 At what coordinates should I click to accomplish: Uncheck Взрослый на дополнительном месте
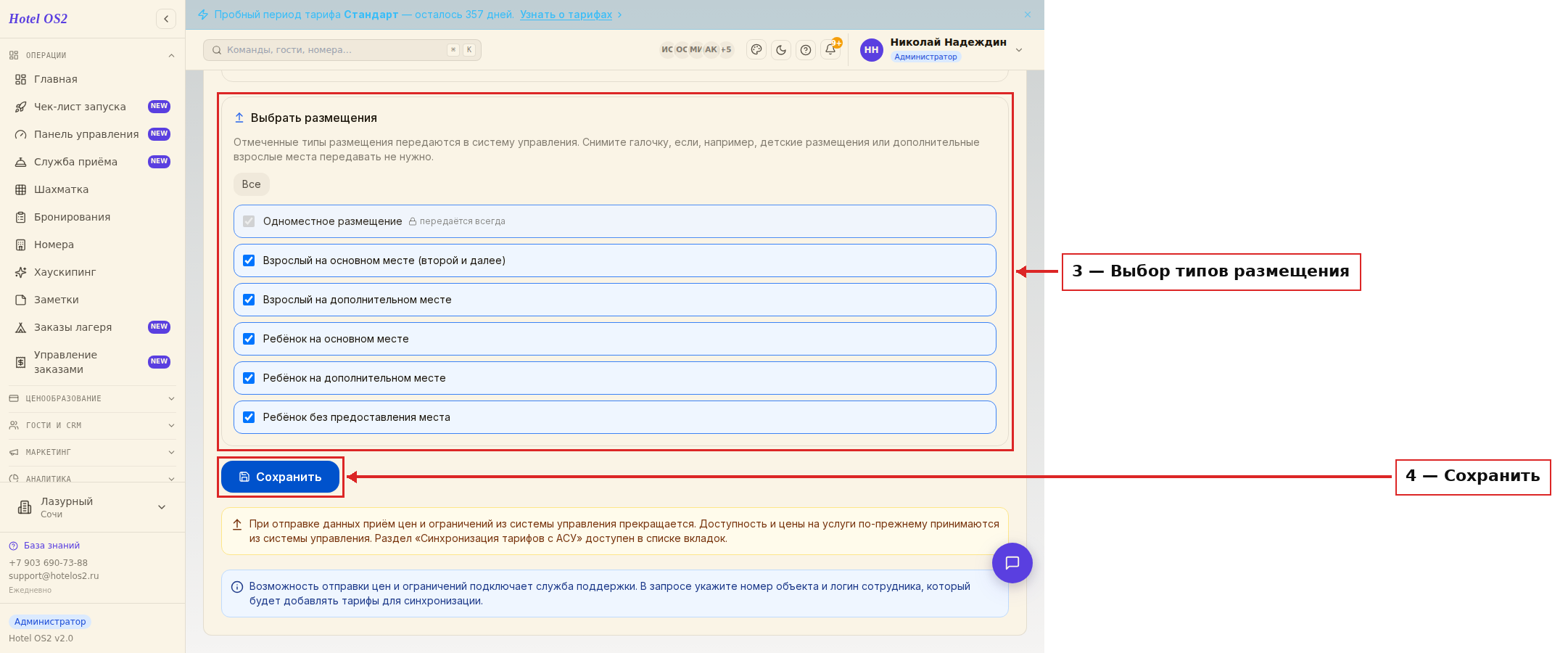249,300
